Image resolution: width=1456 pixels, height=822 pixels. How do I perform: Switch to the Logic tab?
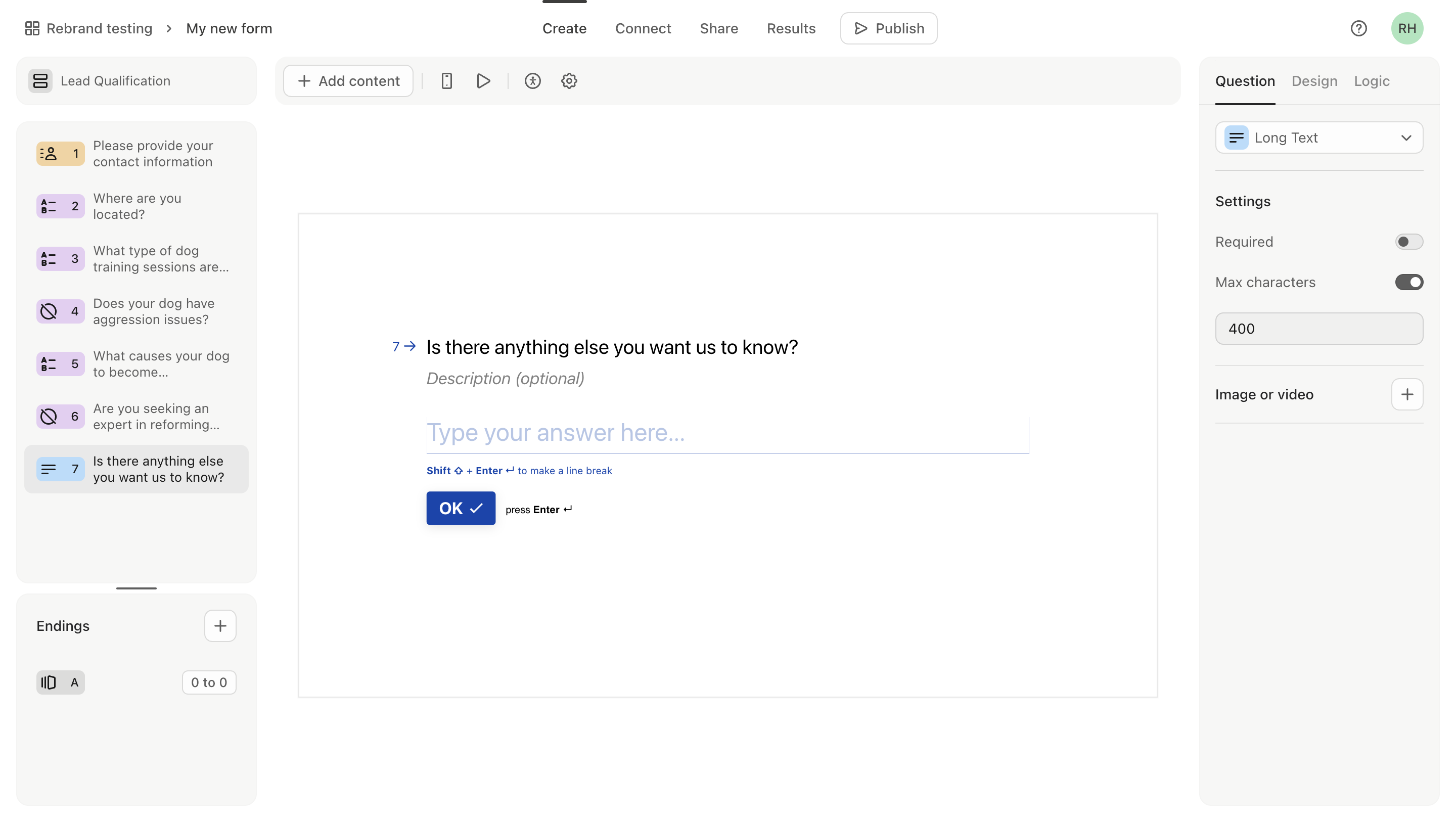pyautogui.click(x=1371, y=80)
